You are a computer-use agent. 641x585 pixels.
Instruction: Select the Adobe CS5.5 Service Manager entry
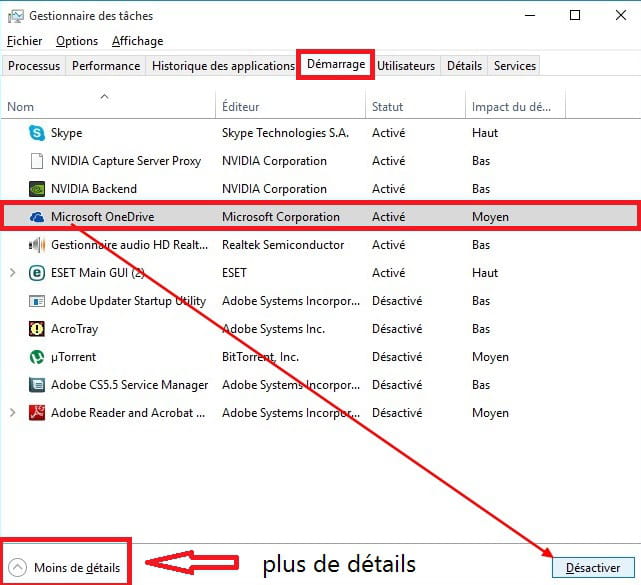[x=129, y=385]
